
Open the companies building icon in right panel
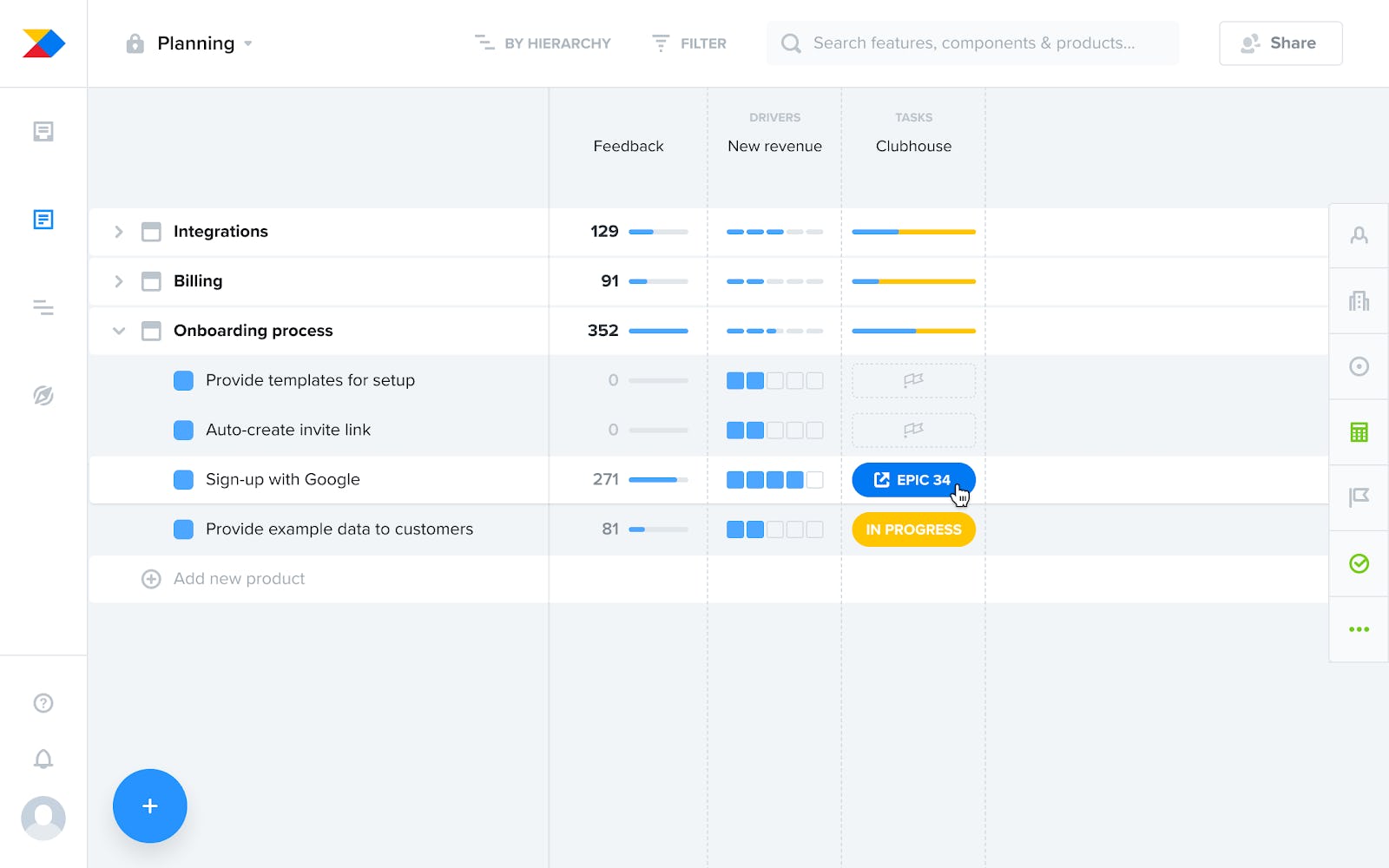coord(1359,301)
